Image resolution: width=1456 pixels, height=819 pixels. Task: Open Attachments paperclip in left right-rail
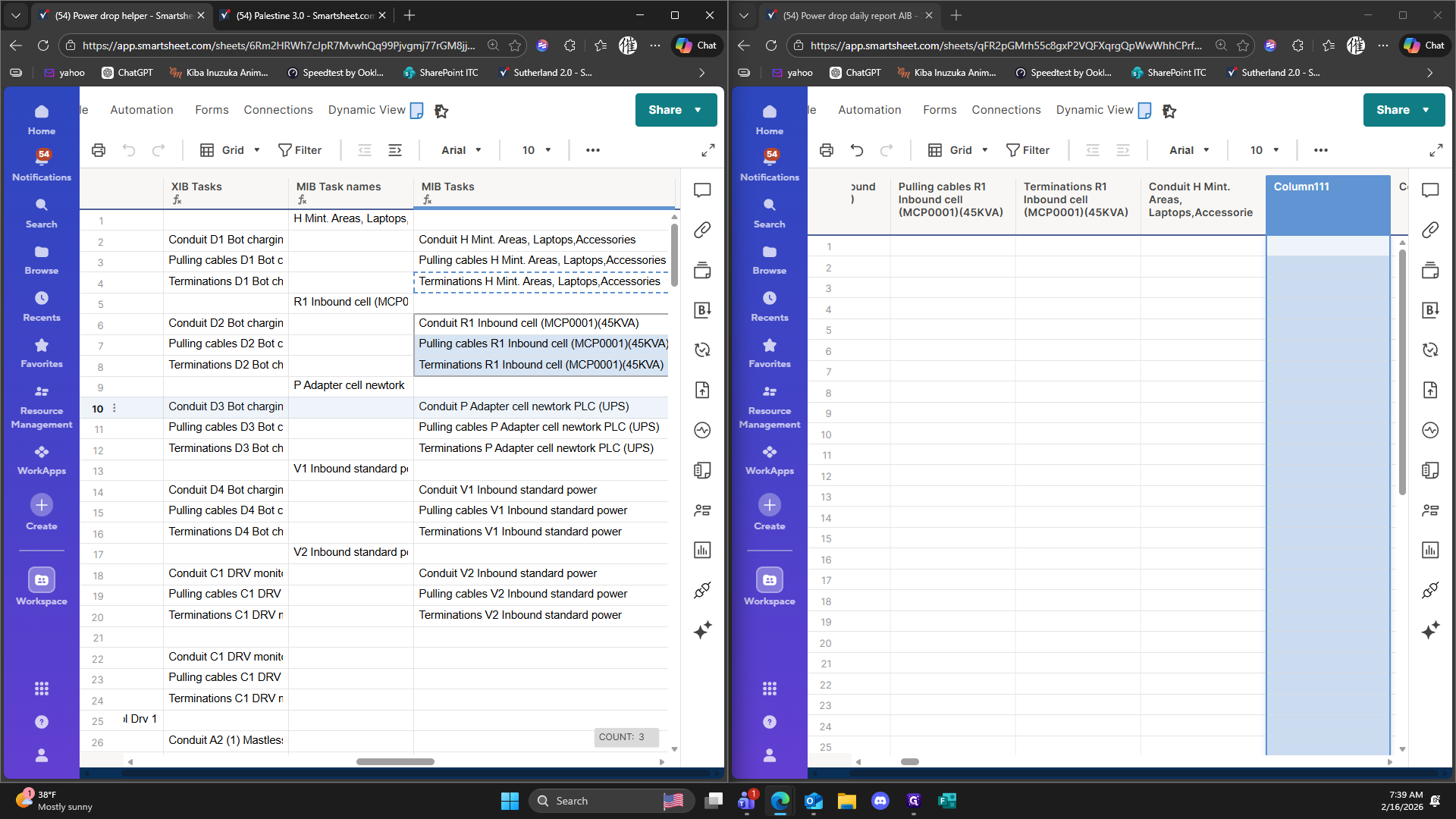[x=702, y=230]
